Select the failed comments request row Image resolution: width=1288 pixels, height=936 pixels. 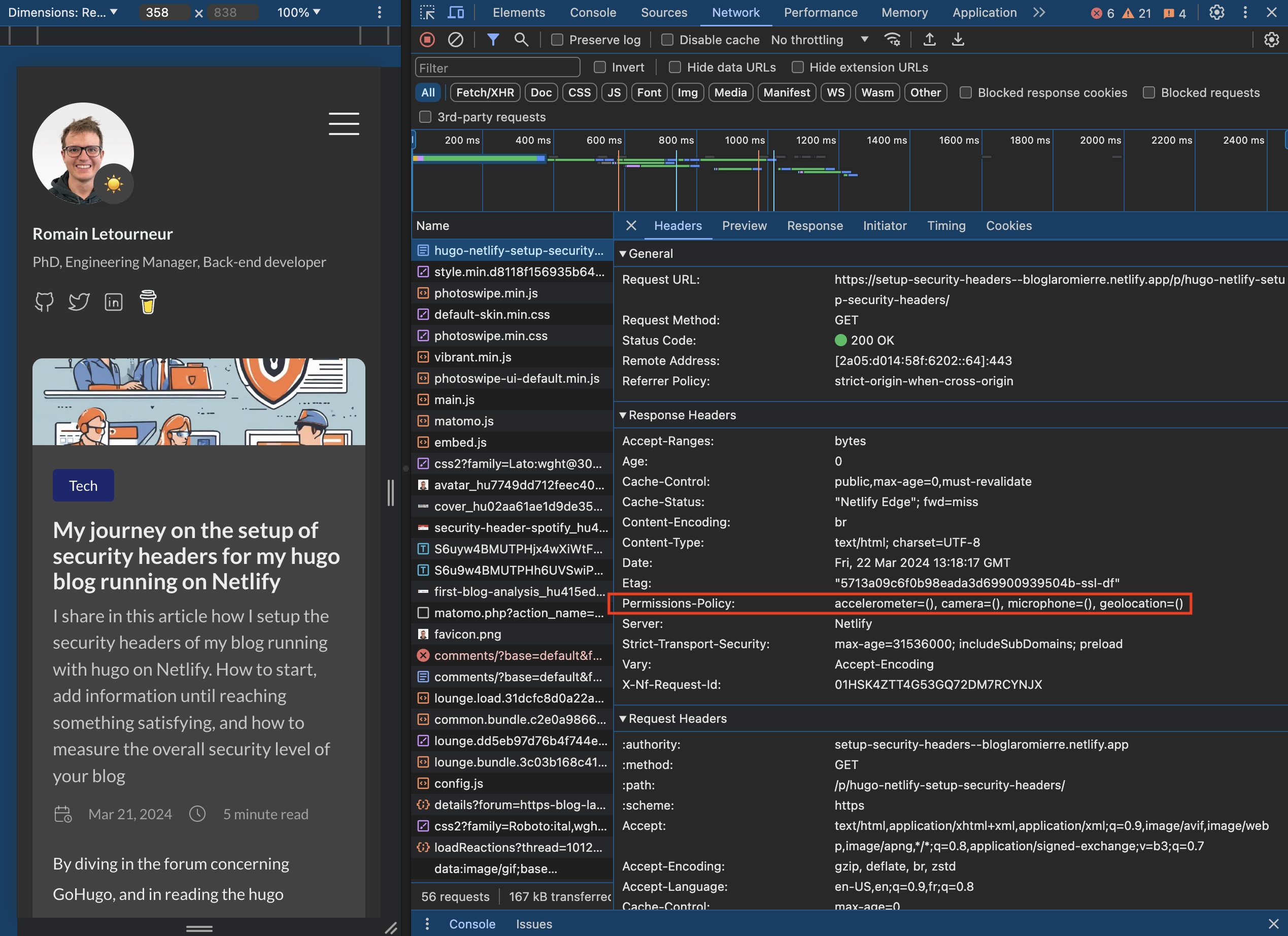point(512,655)
